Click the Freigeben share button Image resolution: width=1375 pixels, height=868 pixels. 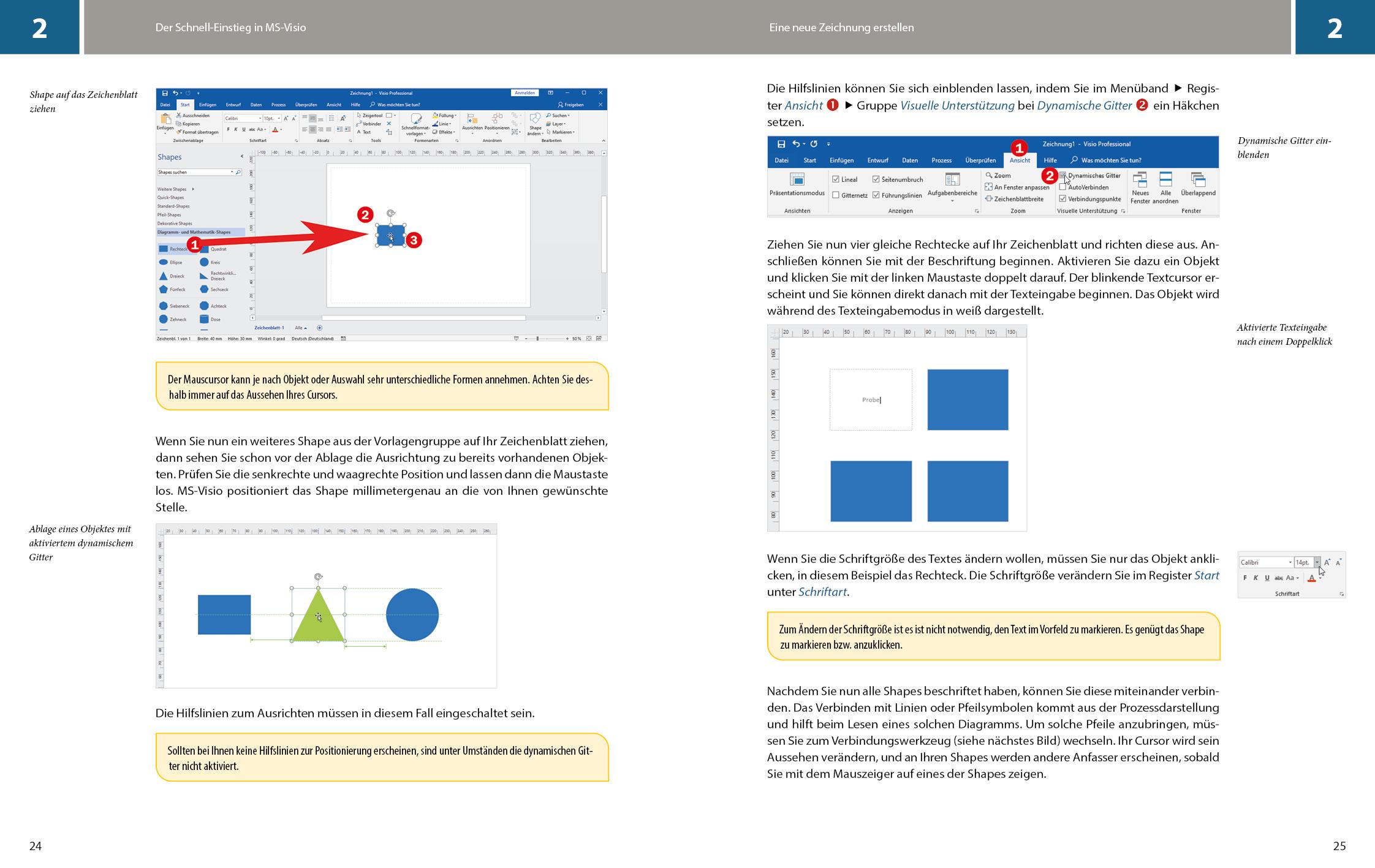pos(570,105)
